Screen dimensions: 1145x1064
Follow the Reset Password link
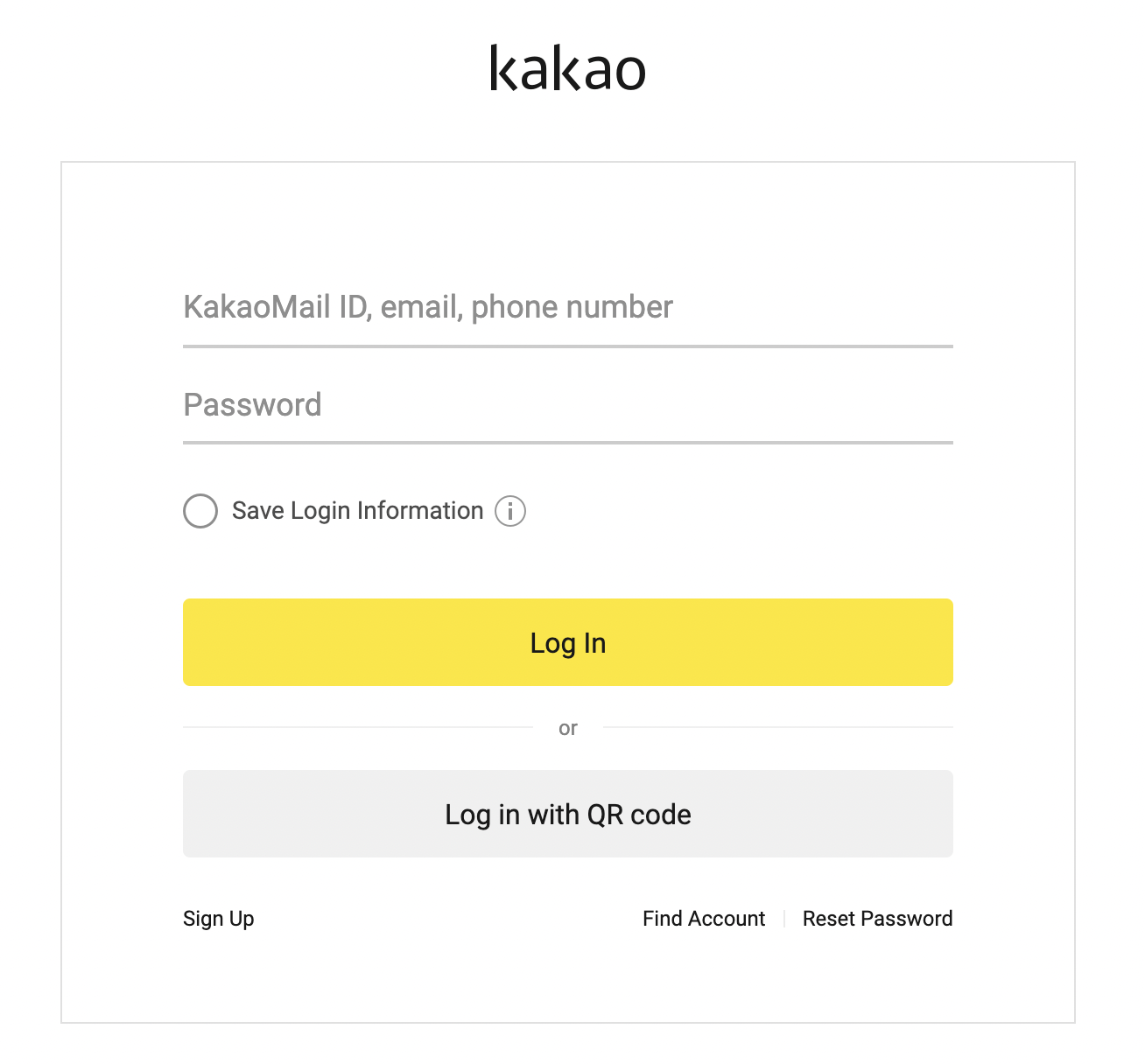click(x=877, y=919)
